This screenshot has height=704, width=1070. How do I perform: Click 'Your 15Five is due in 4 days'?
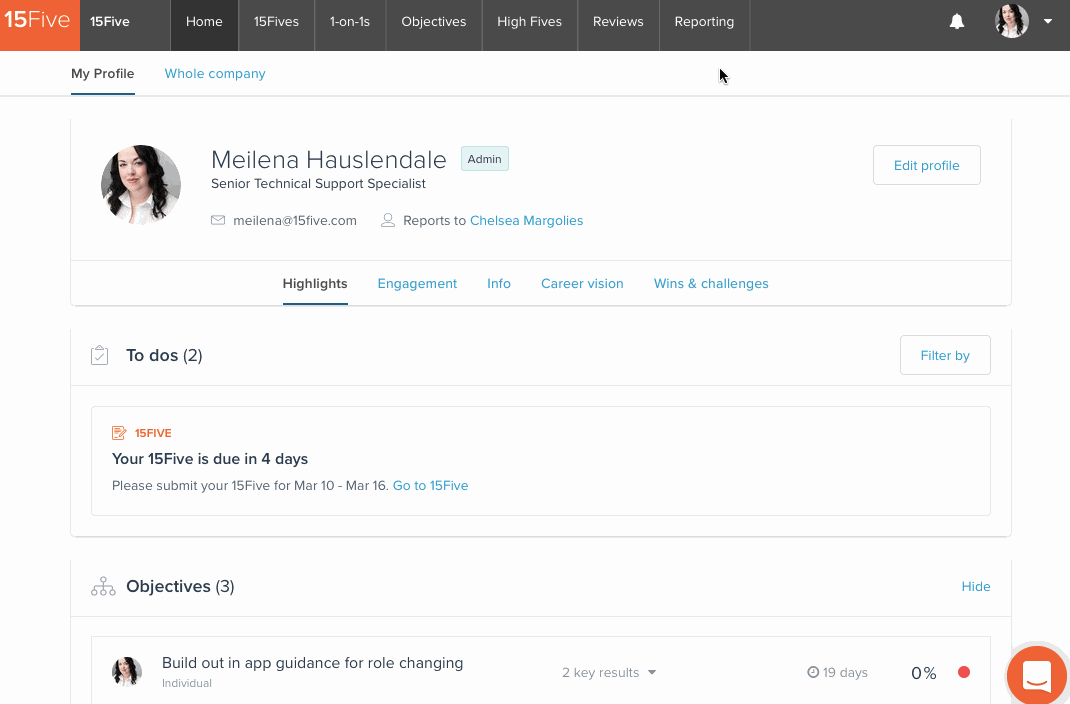(x=210, y=459)
